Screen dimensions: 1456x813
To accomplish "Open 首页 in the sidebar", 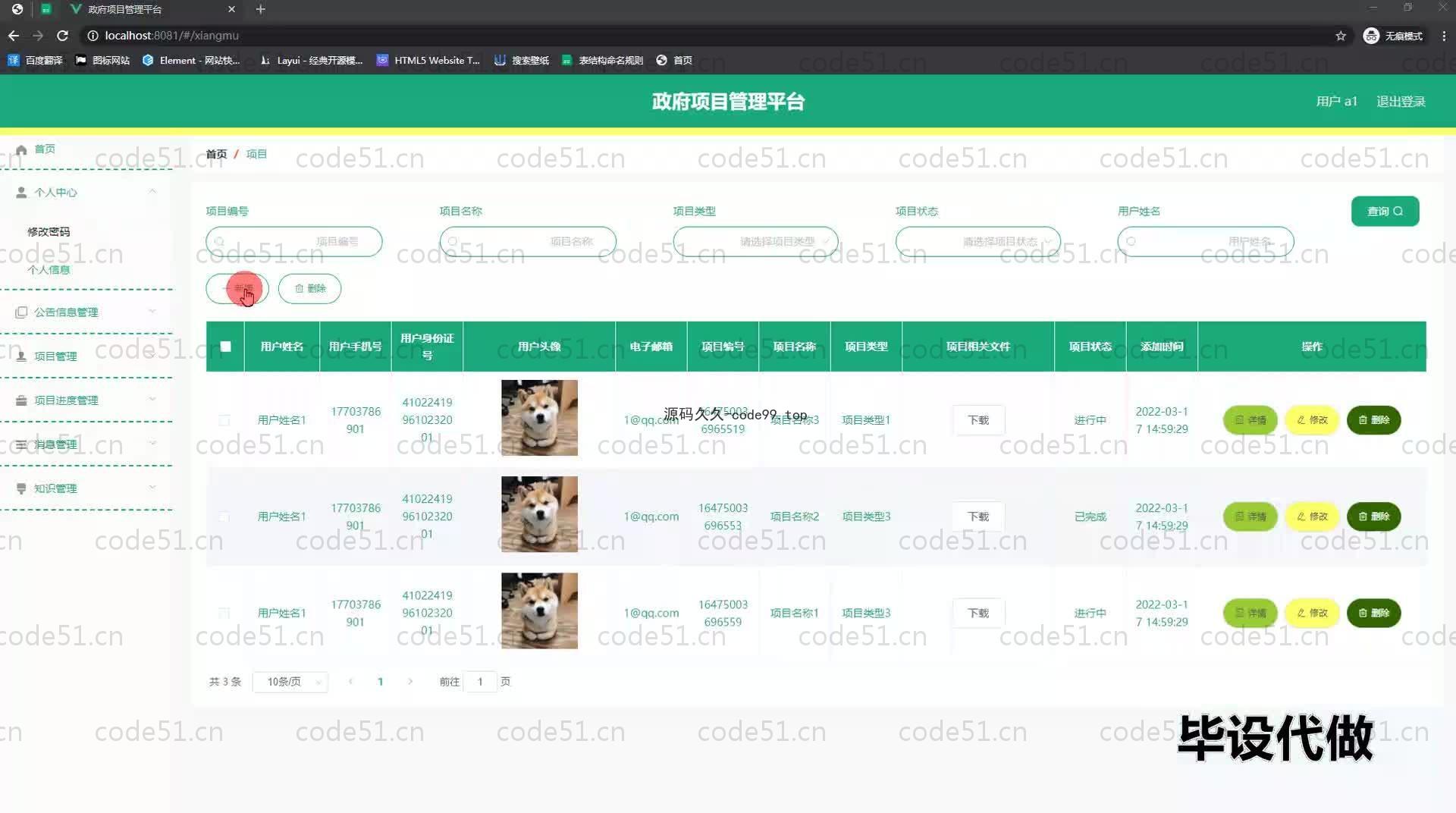I will 44,149.
